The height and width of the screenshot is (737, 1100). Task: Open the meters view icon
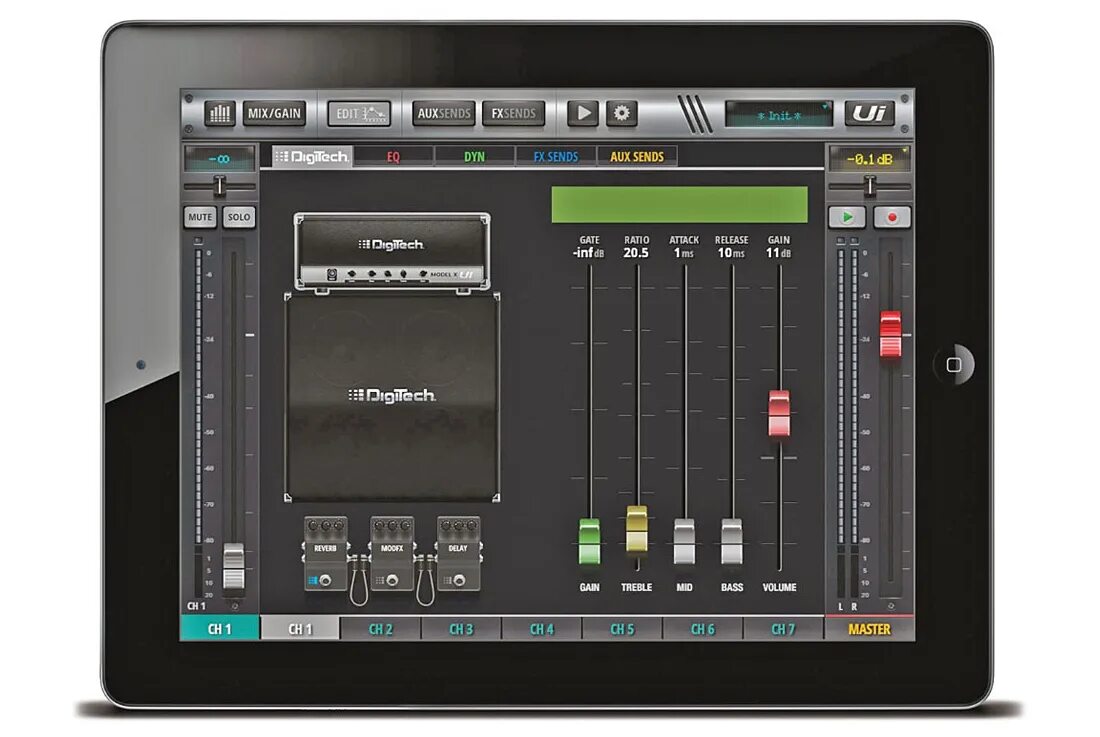tap(220, 113)
